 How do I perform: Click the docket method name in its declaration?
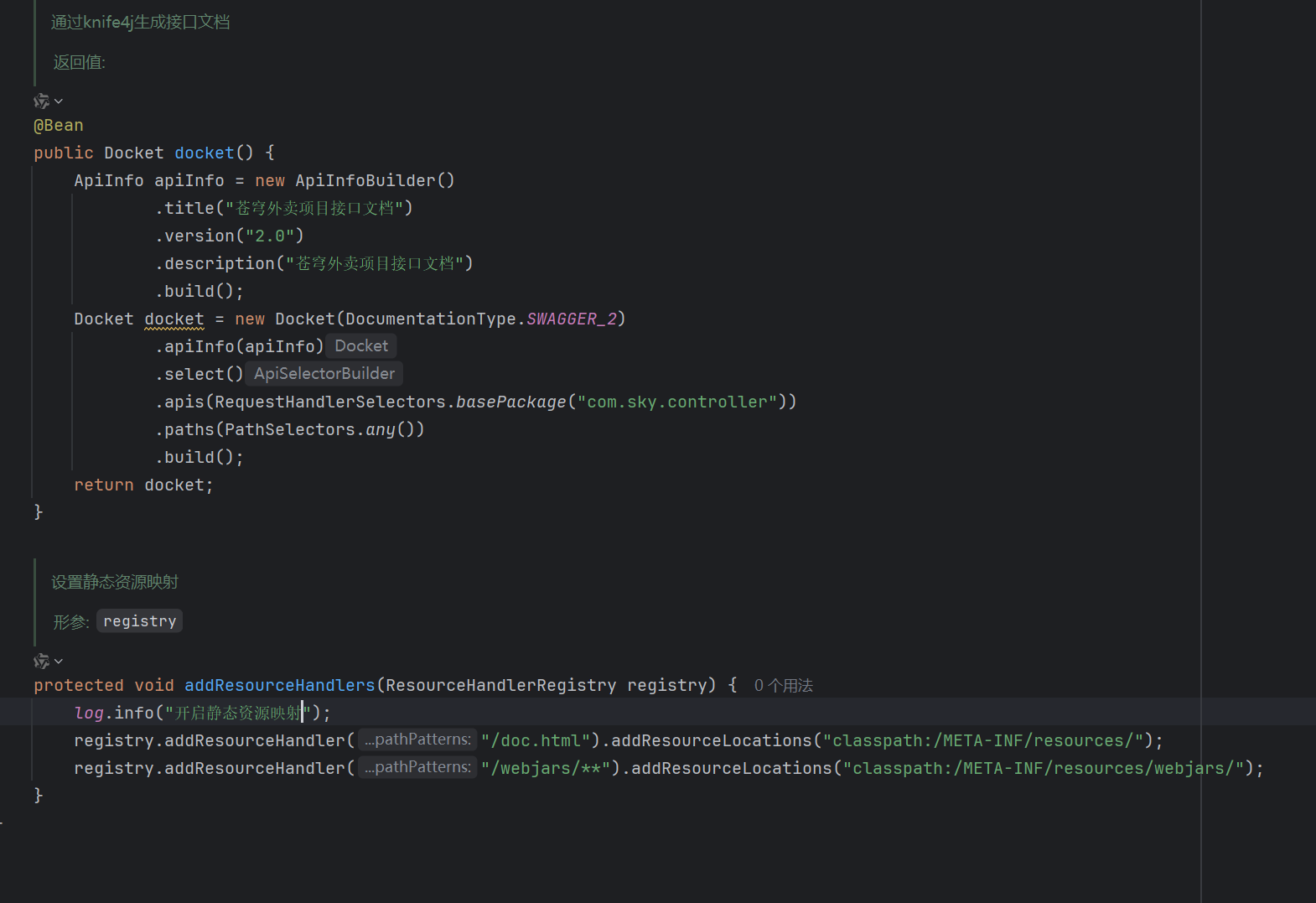coord(205,153)
